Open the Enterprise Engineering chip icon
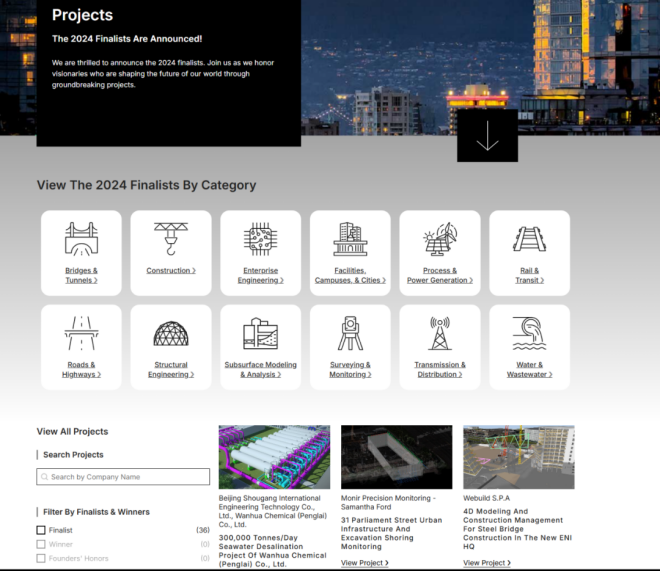The height and width of the screenshot is (571, 660). pos(260,240)
